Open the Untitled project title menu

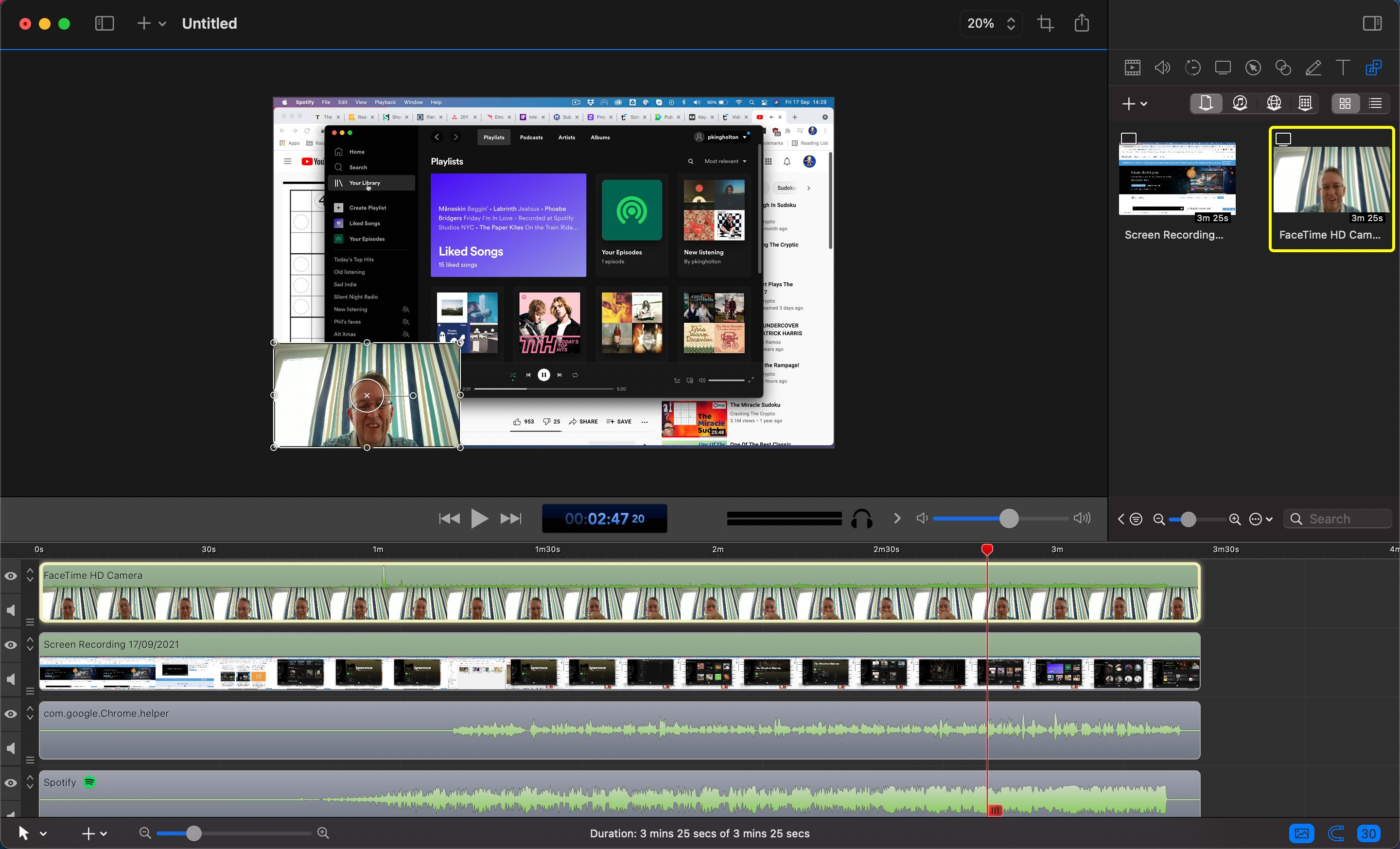pyautogui.click(x=210, y=22)
